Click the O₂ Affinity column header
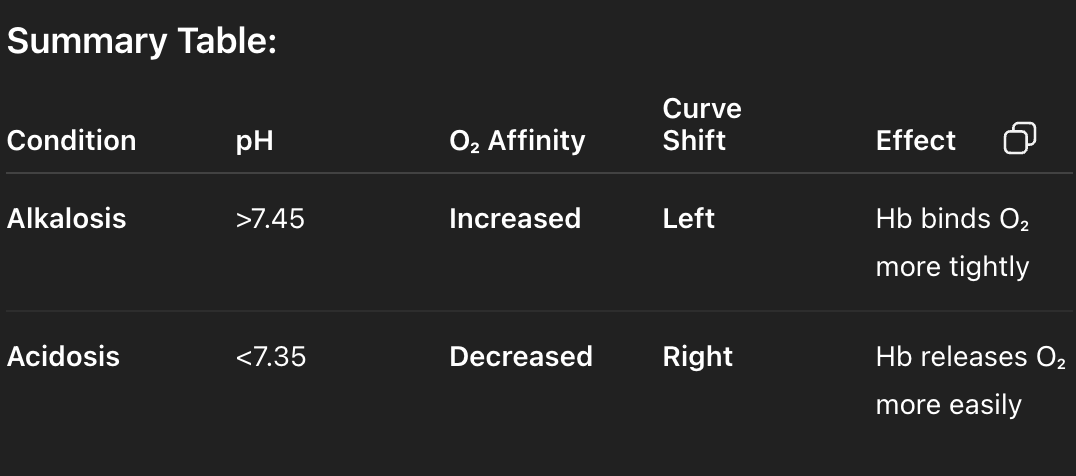This screenshot has width=1076, height=476. coord(517,141)
